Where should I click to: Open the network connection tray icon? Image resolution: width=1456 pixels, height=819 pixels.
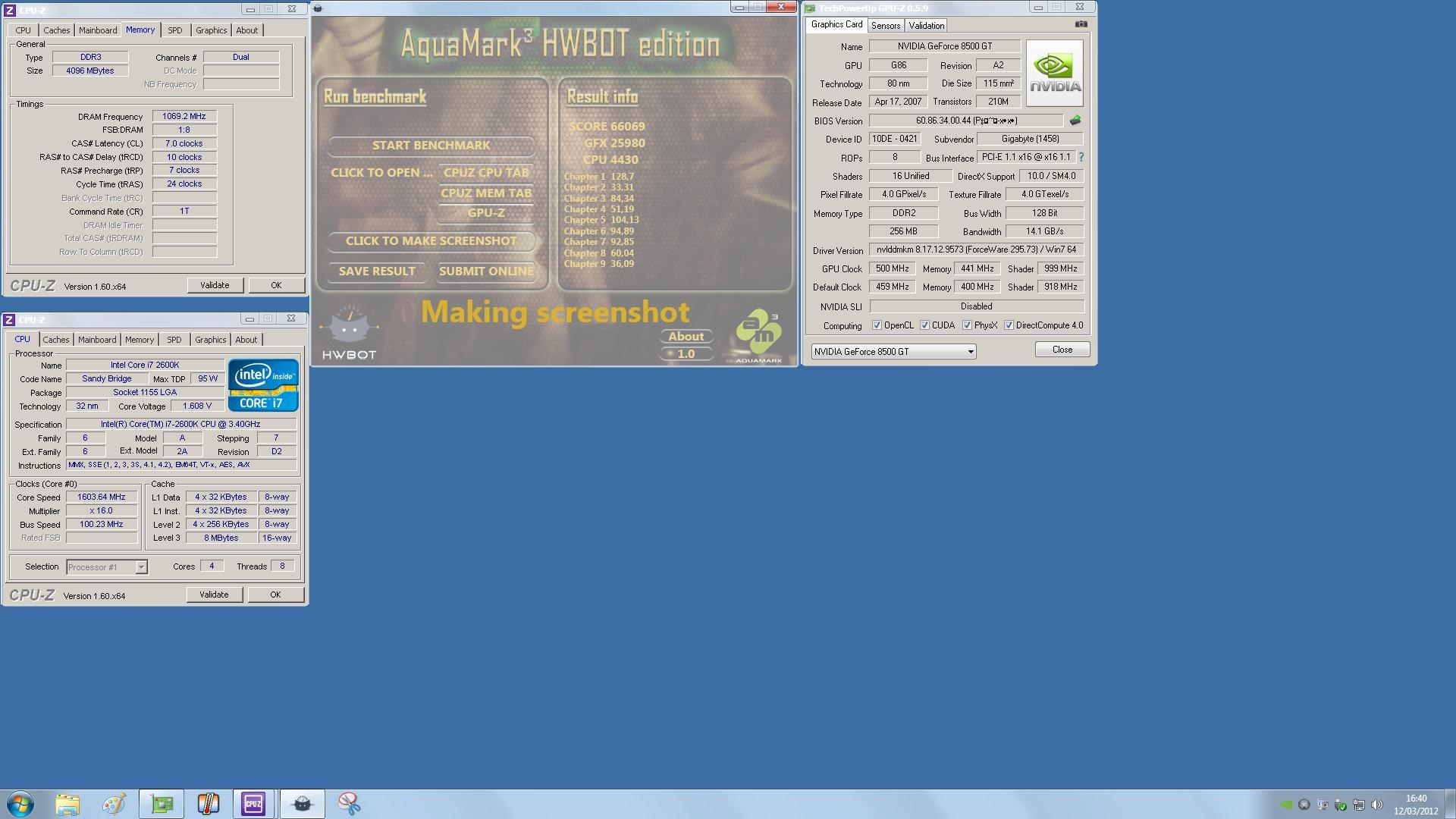[1359, 805]
